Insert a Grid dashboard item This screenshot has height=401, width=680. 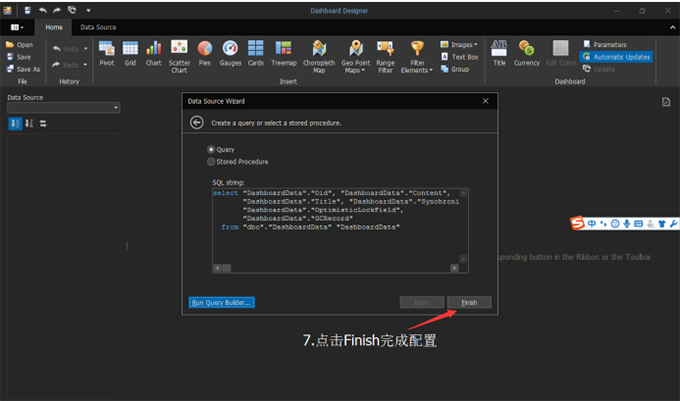pyautogui.click(x=130, y=53)
